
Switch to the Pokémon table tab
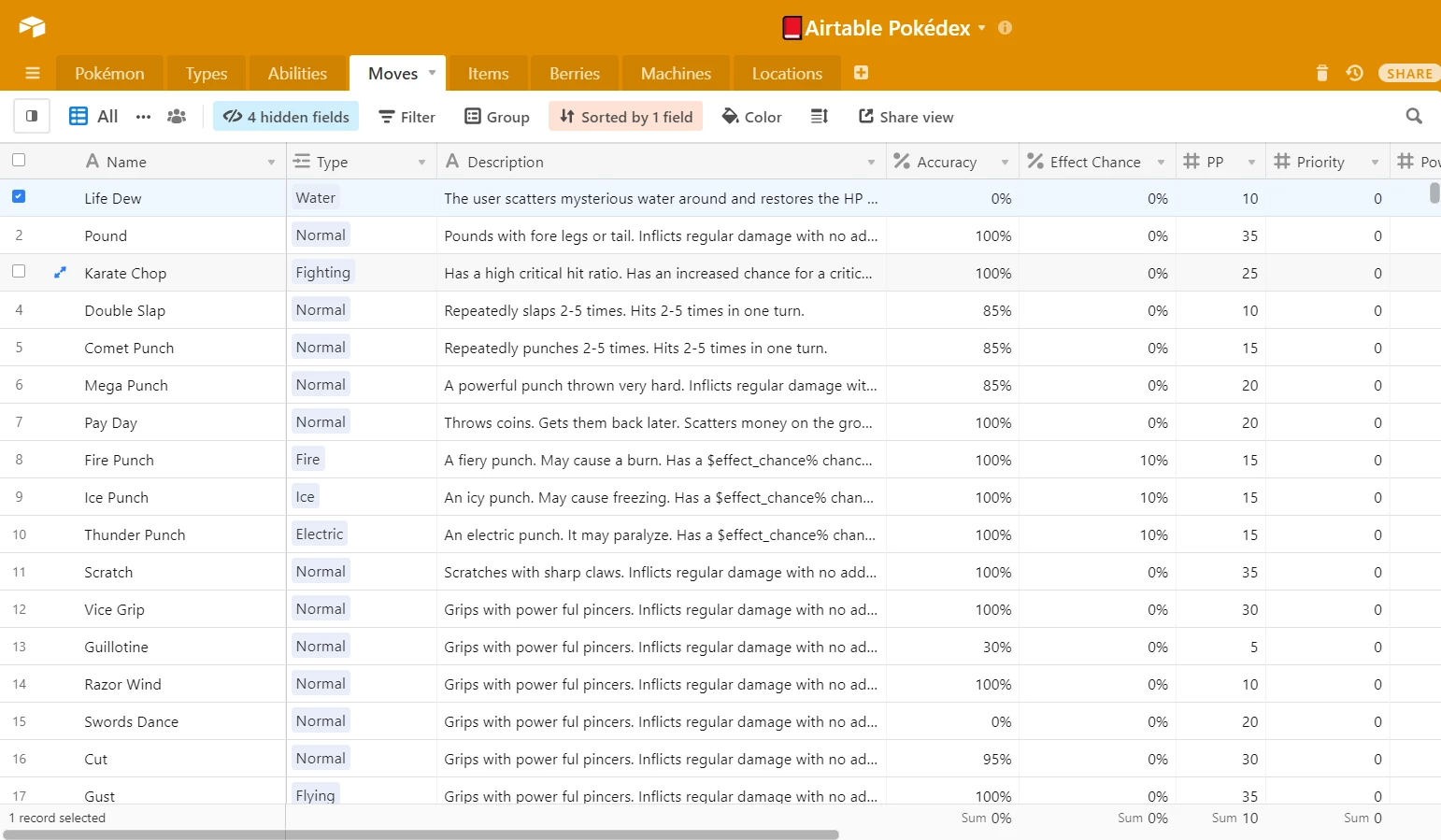(109, 73)
